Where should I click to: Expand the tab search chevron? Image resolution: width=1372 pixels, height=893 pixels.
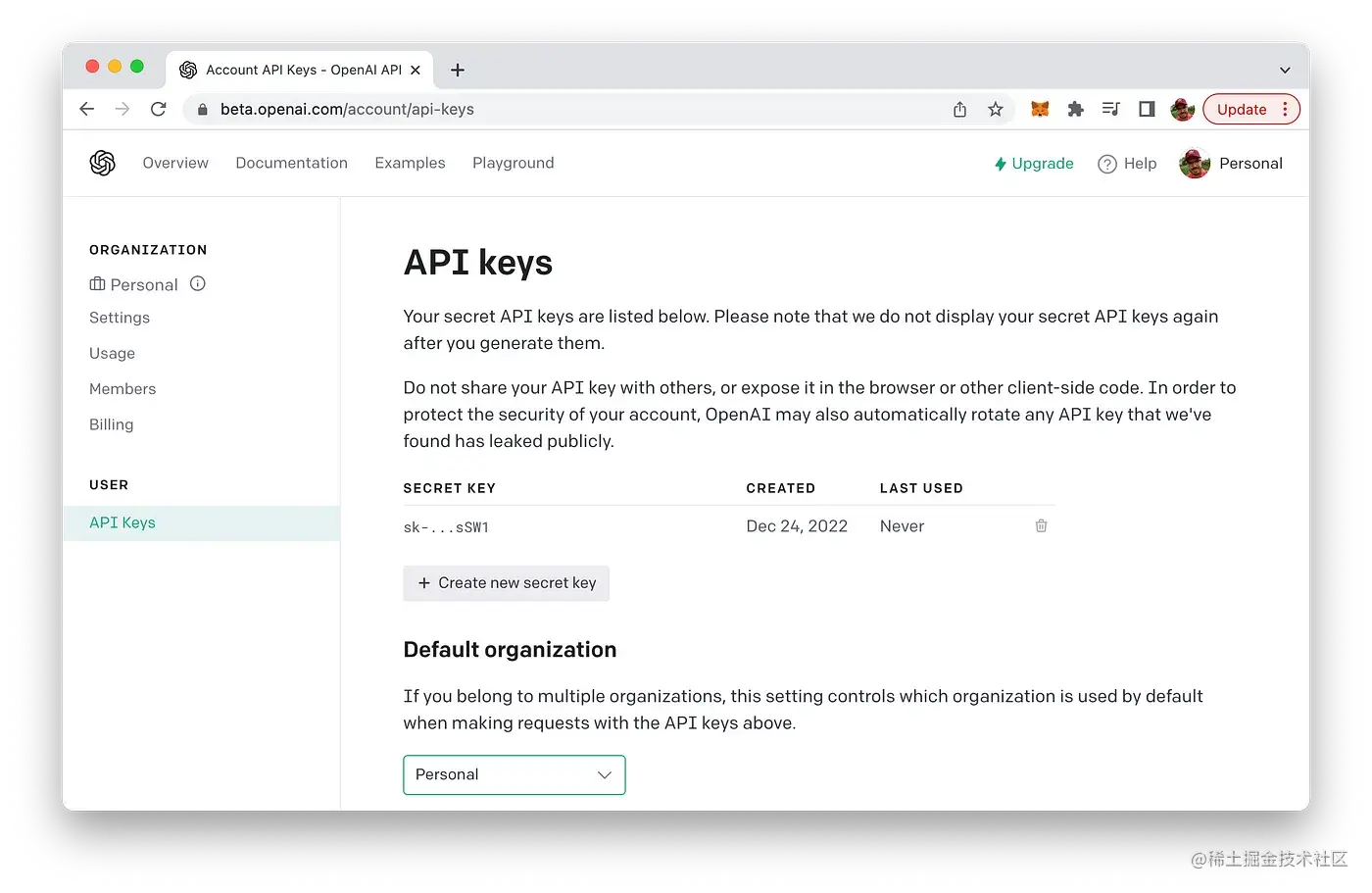click(x=1285, y=70)
